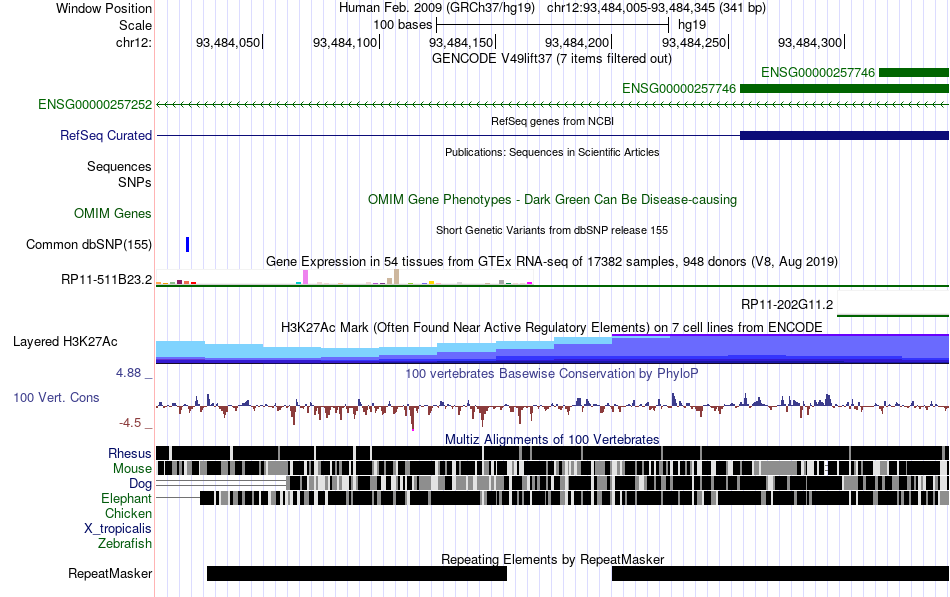Click the RefSeq Curated exon block
This screenshot has height=597, width=950.
click(x=845, y=135)
